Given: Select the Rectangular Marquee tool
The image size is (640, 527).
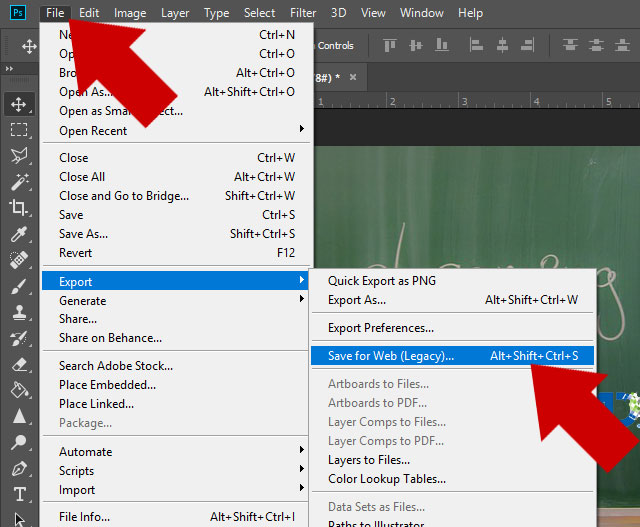Looking at the screenshot, I should point(19,130).
